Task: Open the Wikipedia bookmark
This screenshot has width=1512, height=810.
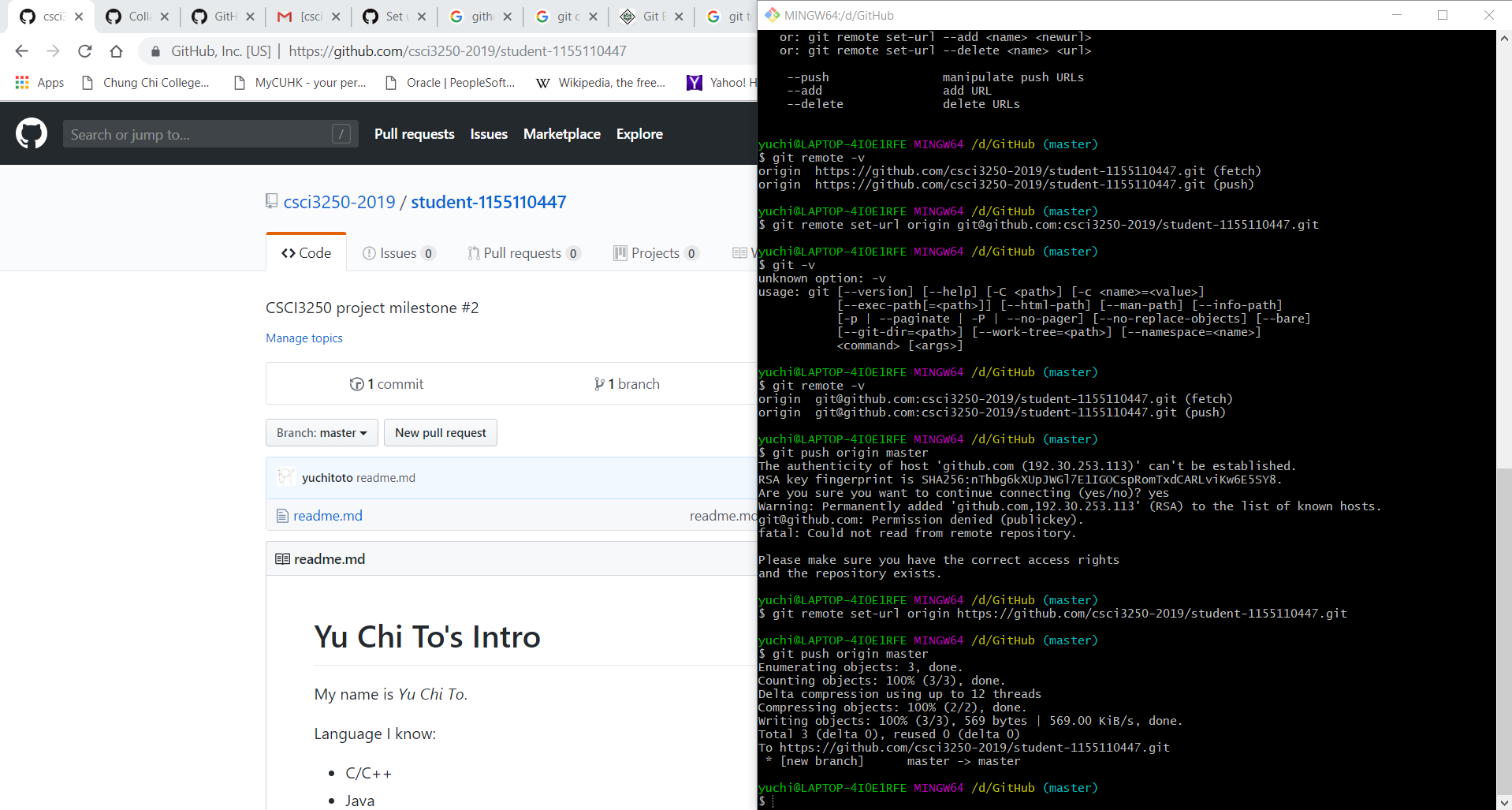Action: click(x=601, y=83)
